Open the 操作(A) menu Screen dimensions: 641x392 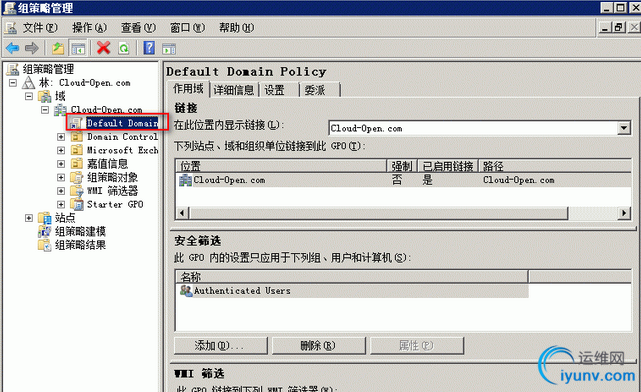[89, 27]
